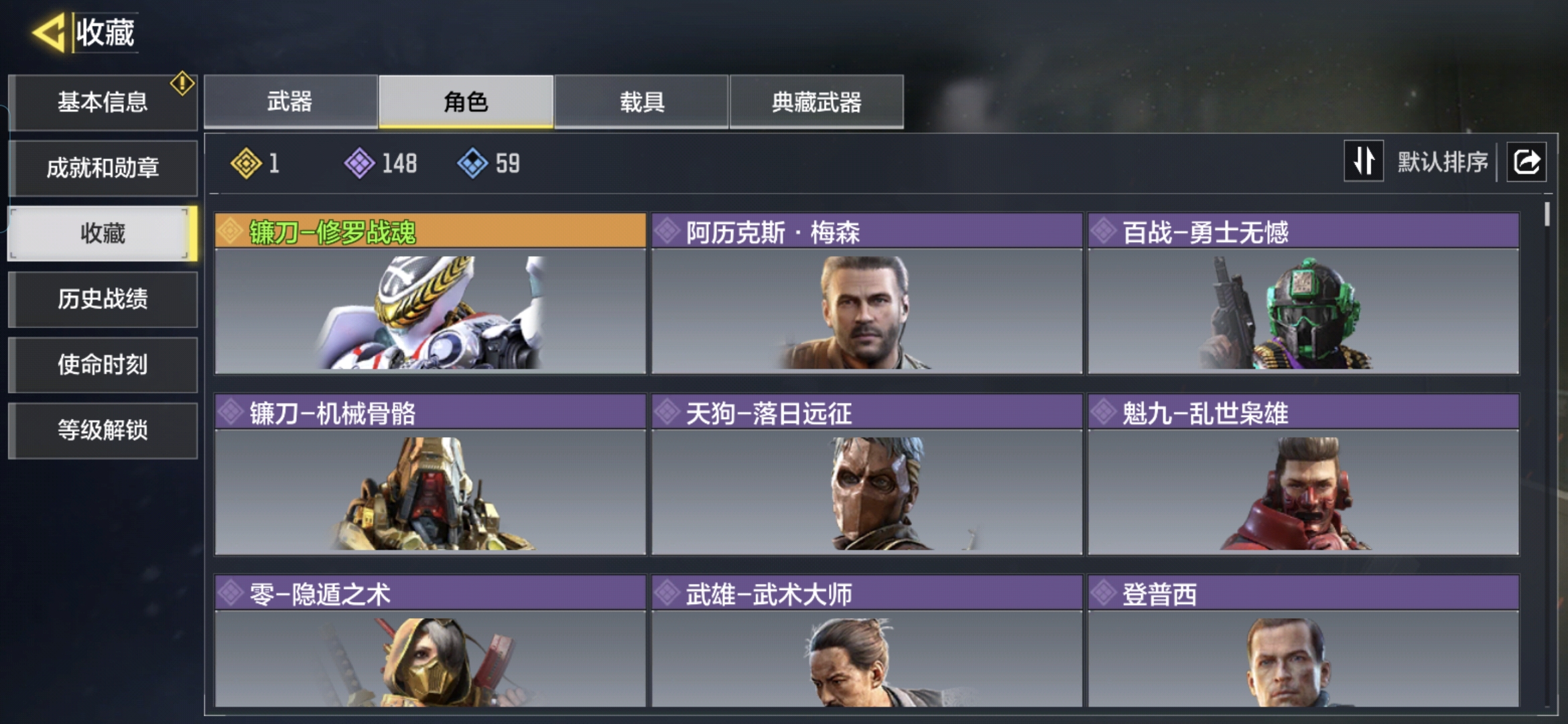Open the 默认排序 sorting dropdown
This screenshot has height=724, width=1568.
(x=1443, y=162)
